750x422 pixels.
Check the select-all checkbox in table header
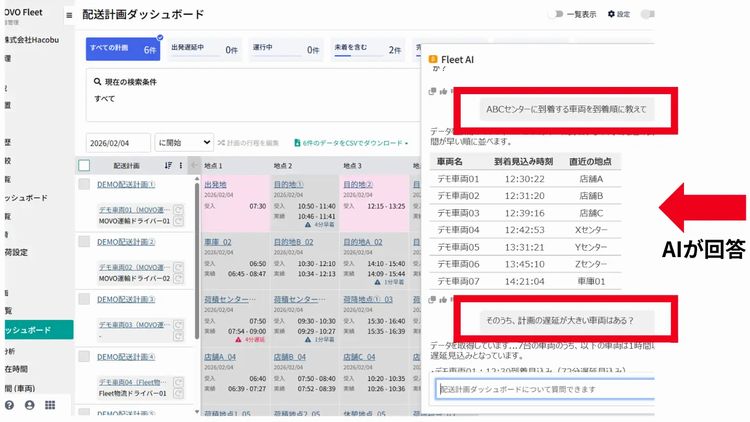84,165
